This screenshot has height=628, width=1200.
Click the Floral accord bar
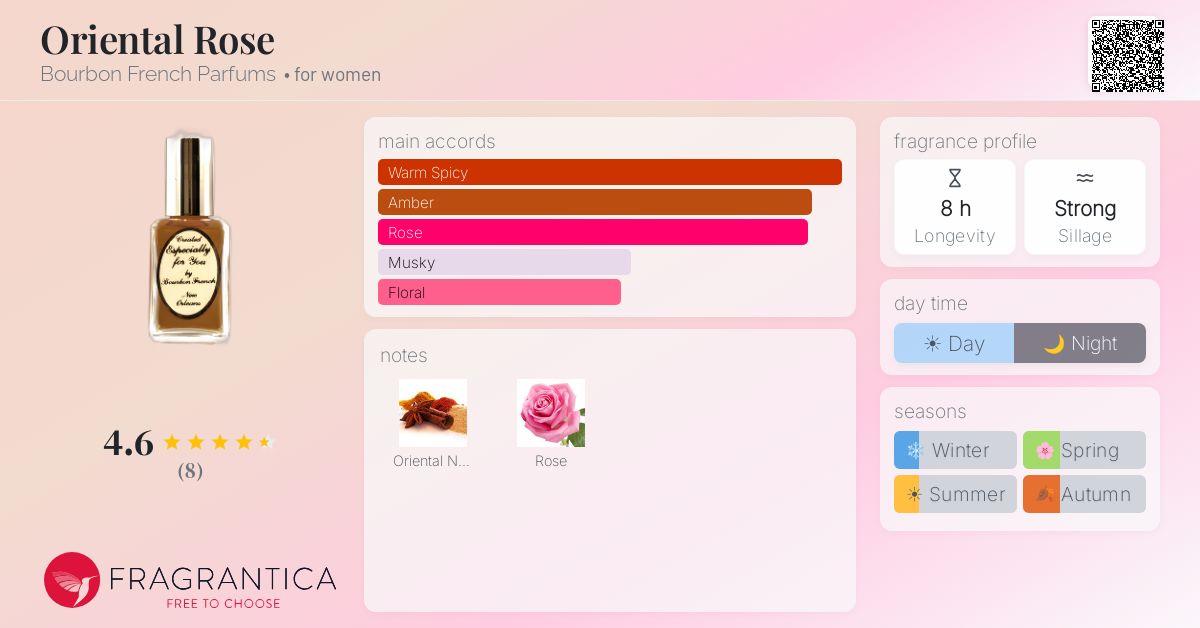(499, 292)
